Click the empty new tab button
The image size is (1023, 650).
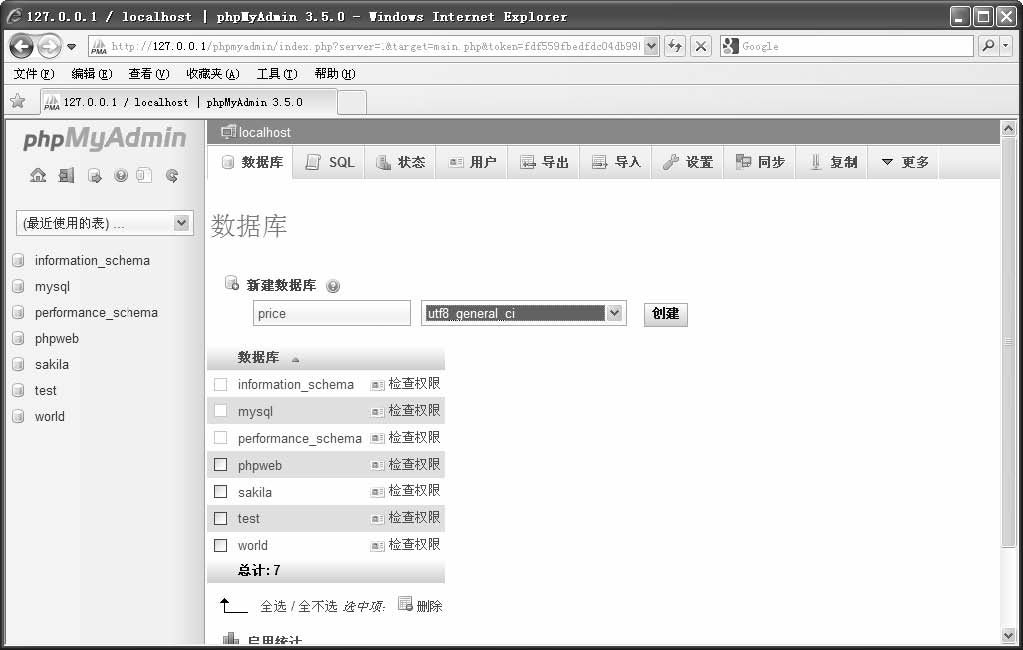[352, 102]
